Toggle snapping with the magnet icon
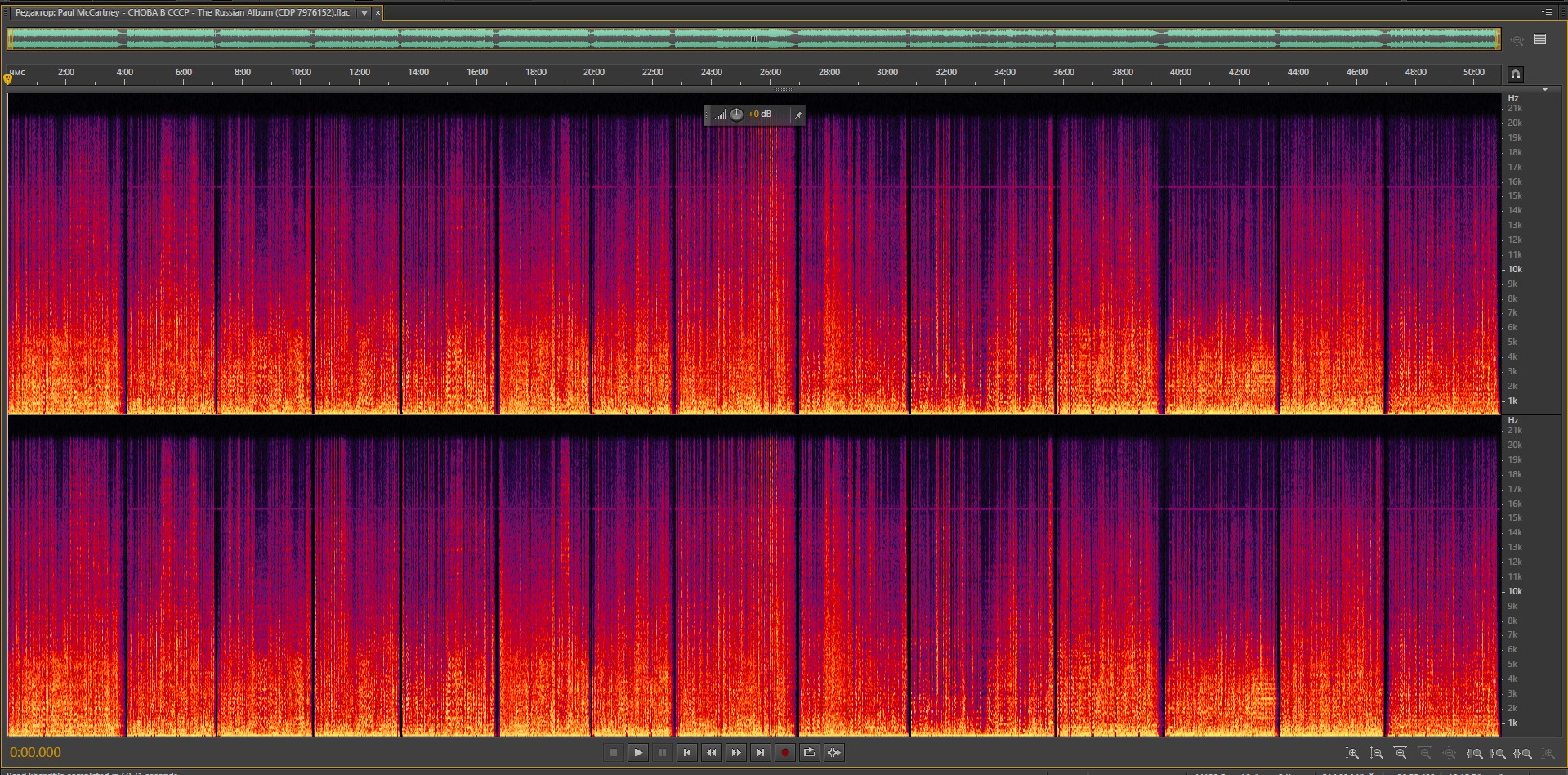The height and width of the screenshot is (775, 1568). pyautogui.click(x=1515, y=74)
